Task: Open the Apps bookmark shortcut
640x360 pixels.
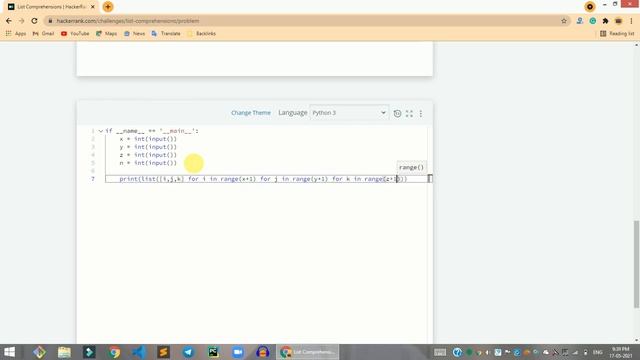Action: tap(16, 33)
